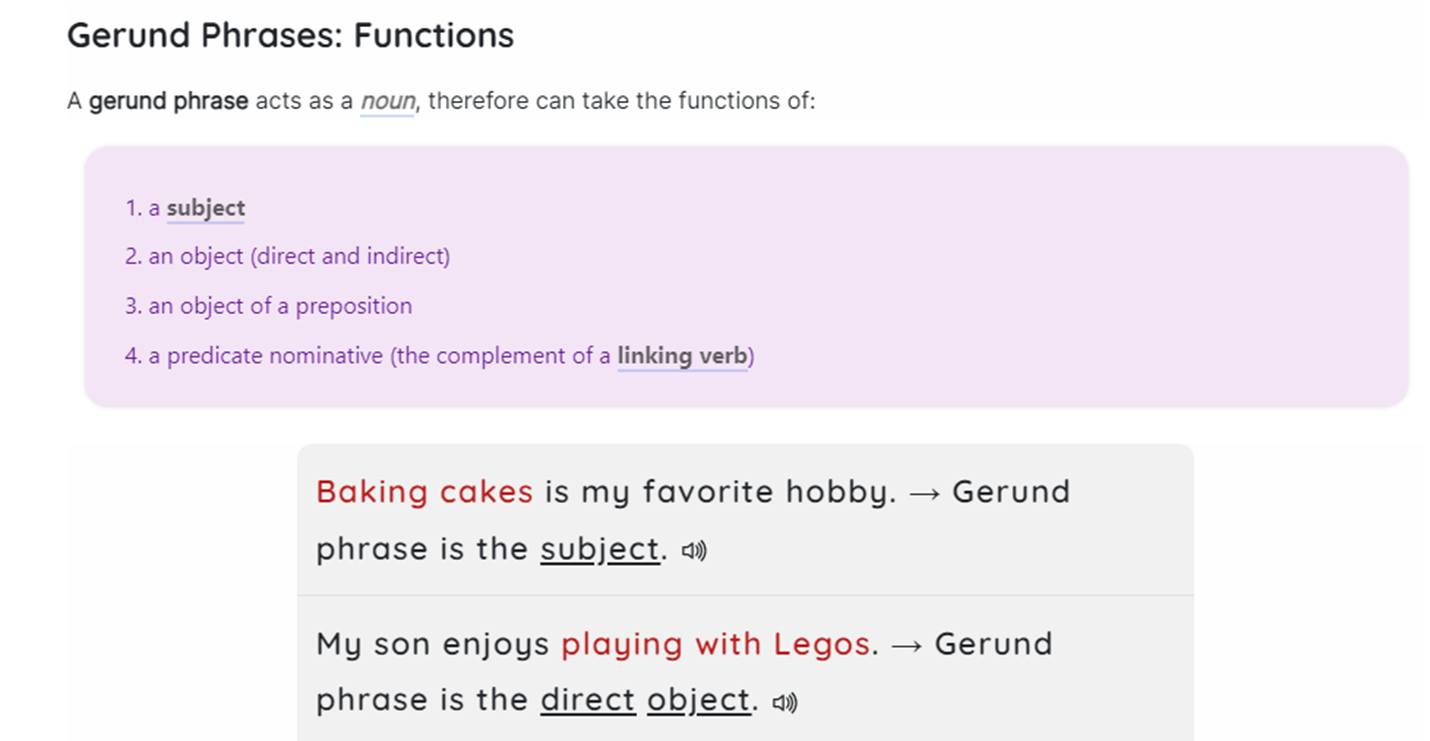This screenshot has width=1430, height=741.
Task: Click the arrow symbol in the Legos example
Action: pos(907,645)
